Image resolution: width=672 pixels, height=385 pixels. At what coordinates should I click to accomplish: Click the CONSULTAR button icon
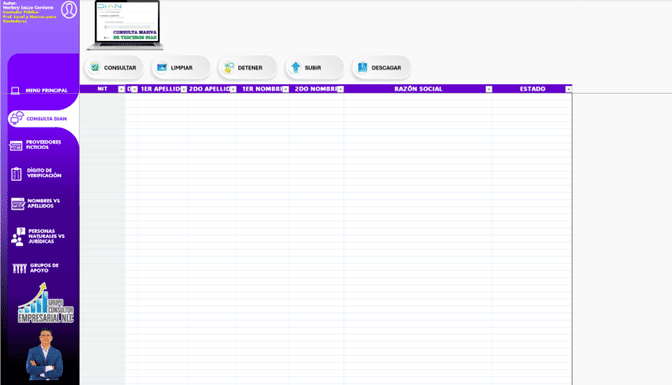(95, 67)
